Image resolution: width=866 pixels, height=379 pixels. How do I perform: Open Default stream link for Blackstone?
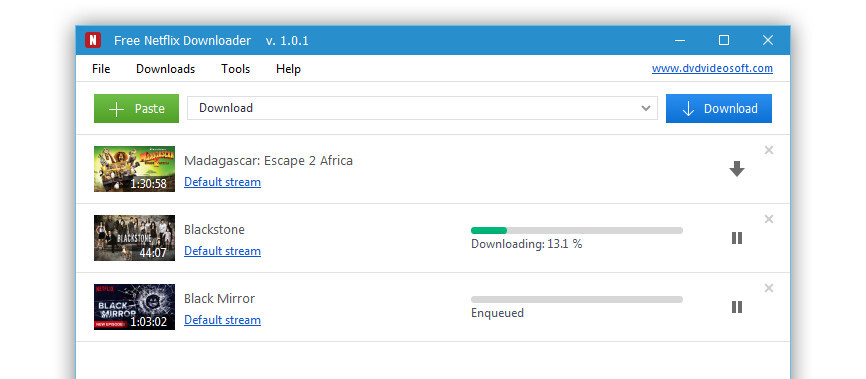(223, 251)
